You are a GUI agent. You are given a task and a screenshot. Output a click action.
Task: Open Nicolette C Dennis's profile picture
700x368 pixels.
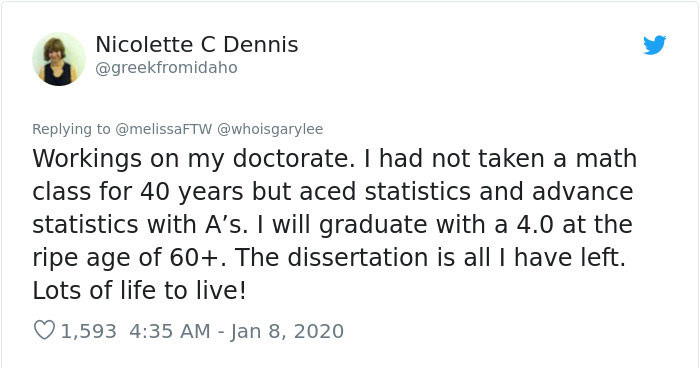59,59
